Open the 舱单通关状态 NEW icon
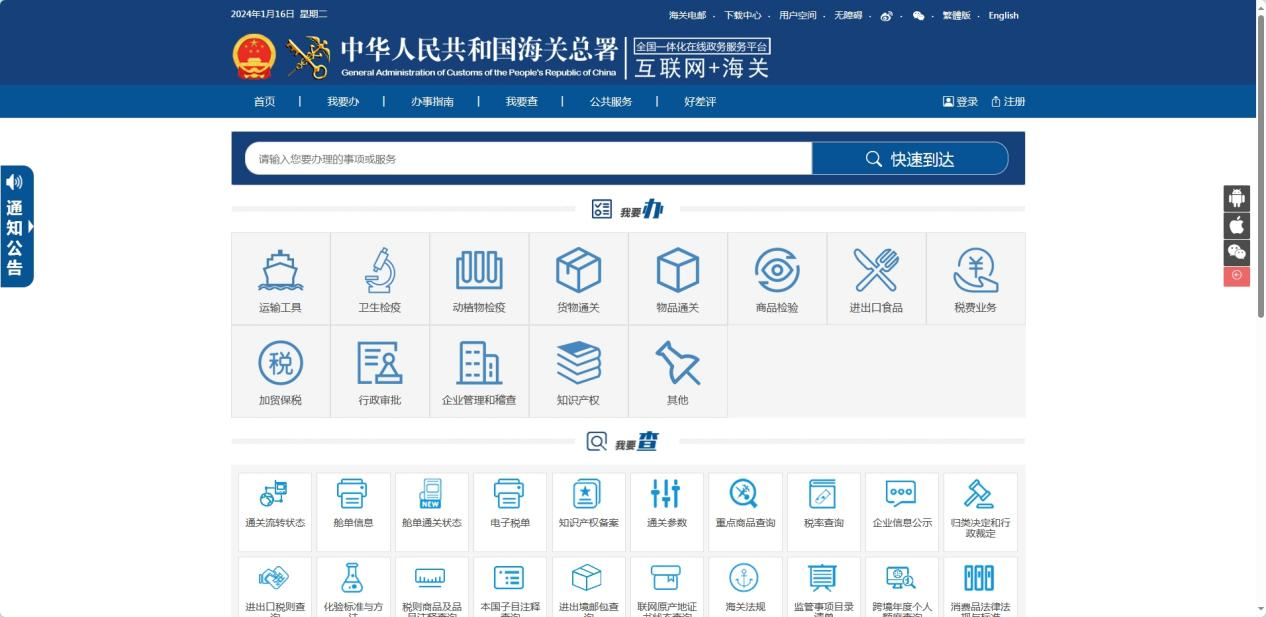Image resolution: width=1266 pixels, height=617 pixels. (431, 494)
